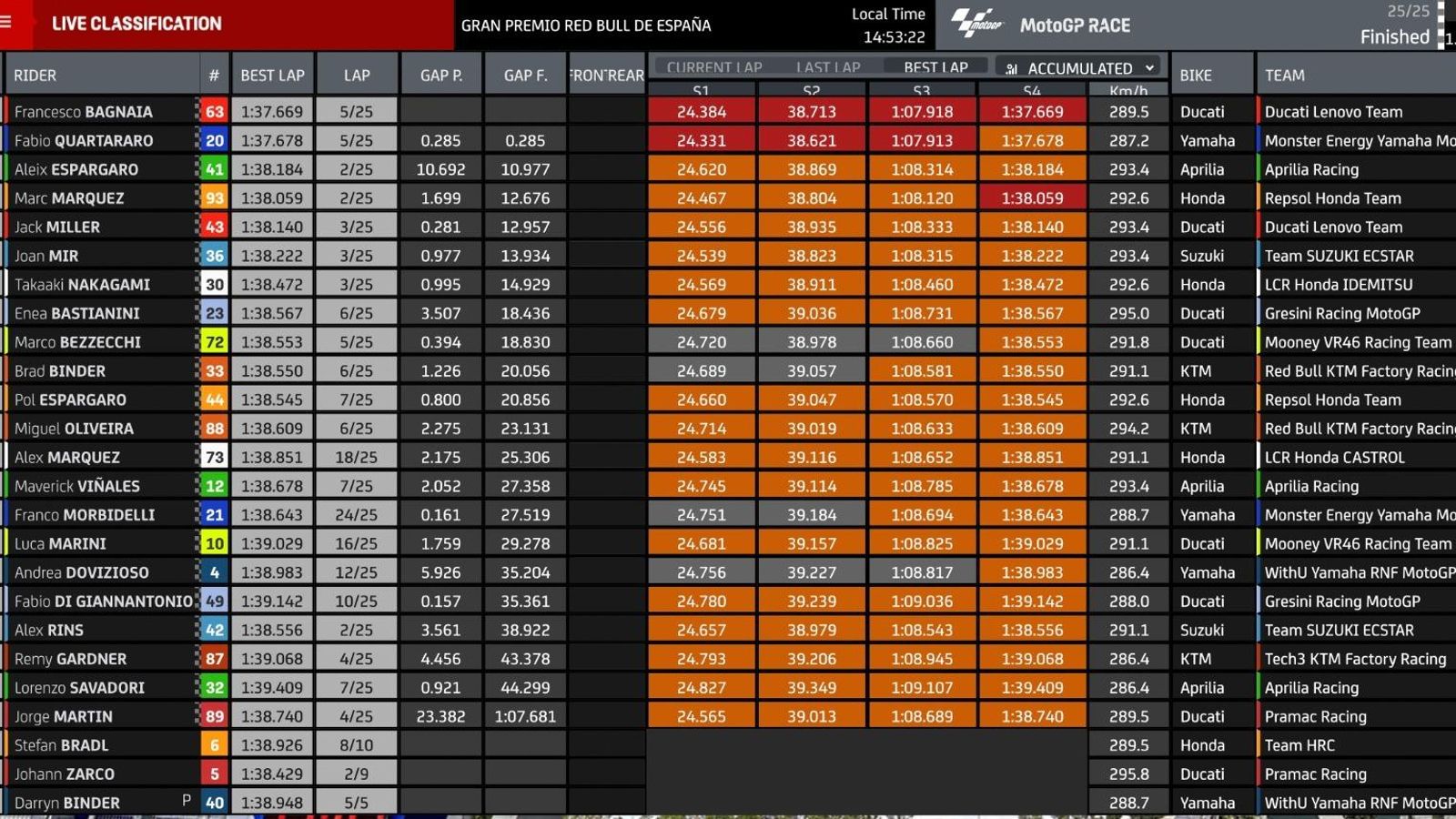Image resolution: width=1456 pixels, height=819 pixels.
Task: Click the Team column header
Action: click(1284, 76)
